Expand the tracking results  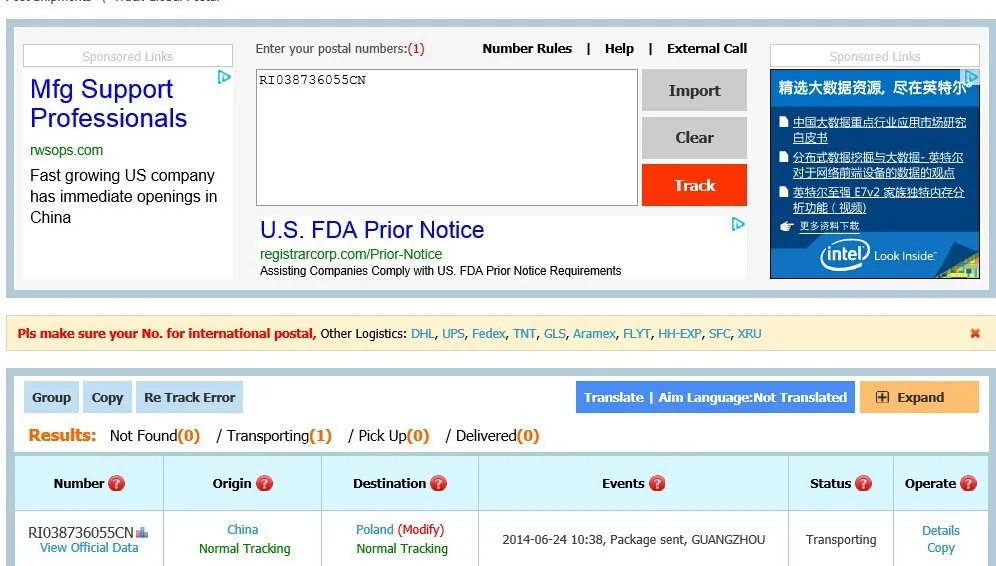pos(919,397)
